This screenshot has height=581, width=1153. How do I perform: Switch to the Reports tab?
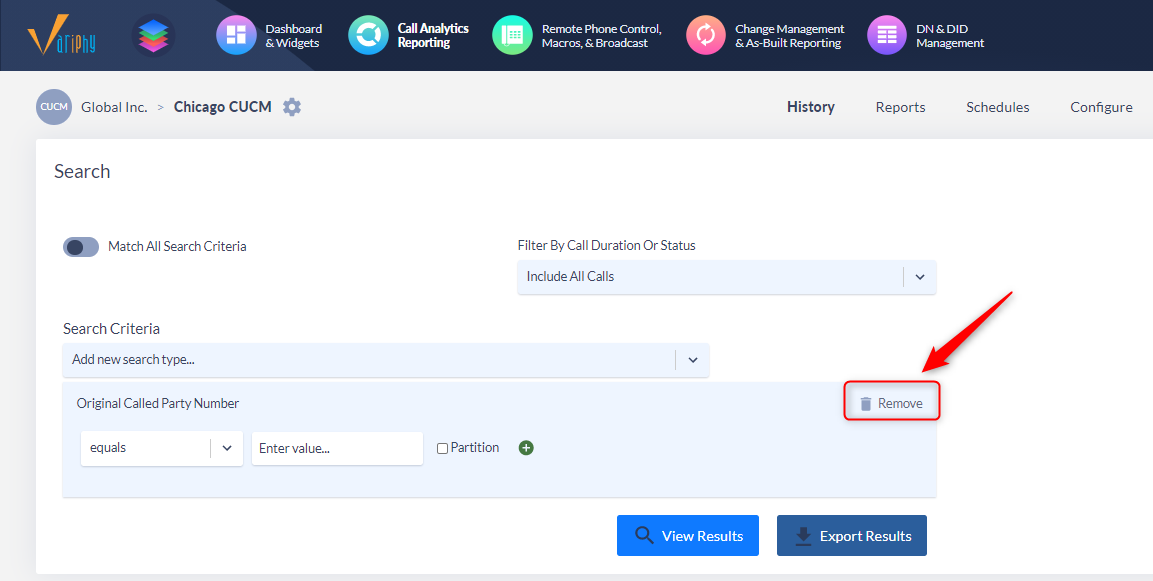coord(900,107)
